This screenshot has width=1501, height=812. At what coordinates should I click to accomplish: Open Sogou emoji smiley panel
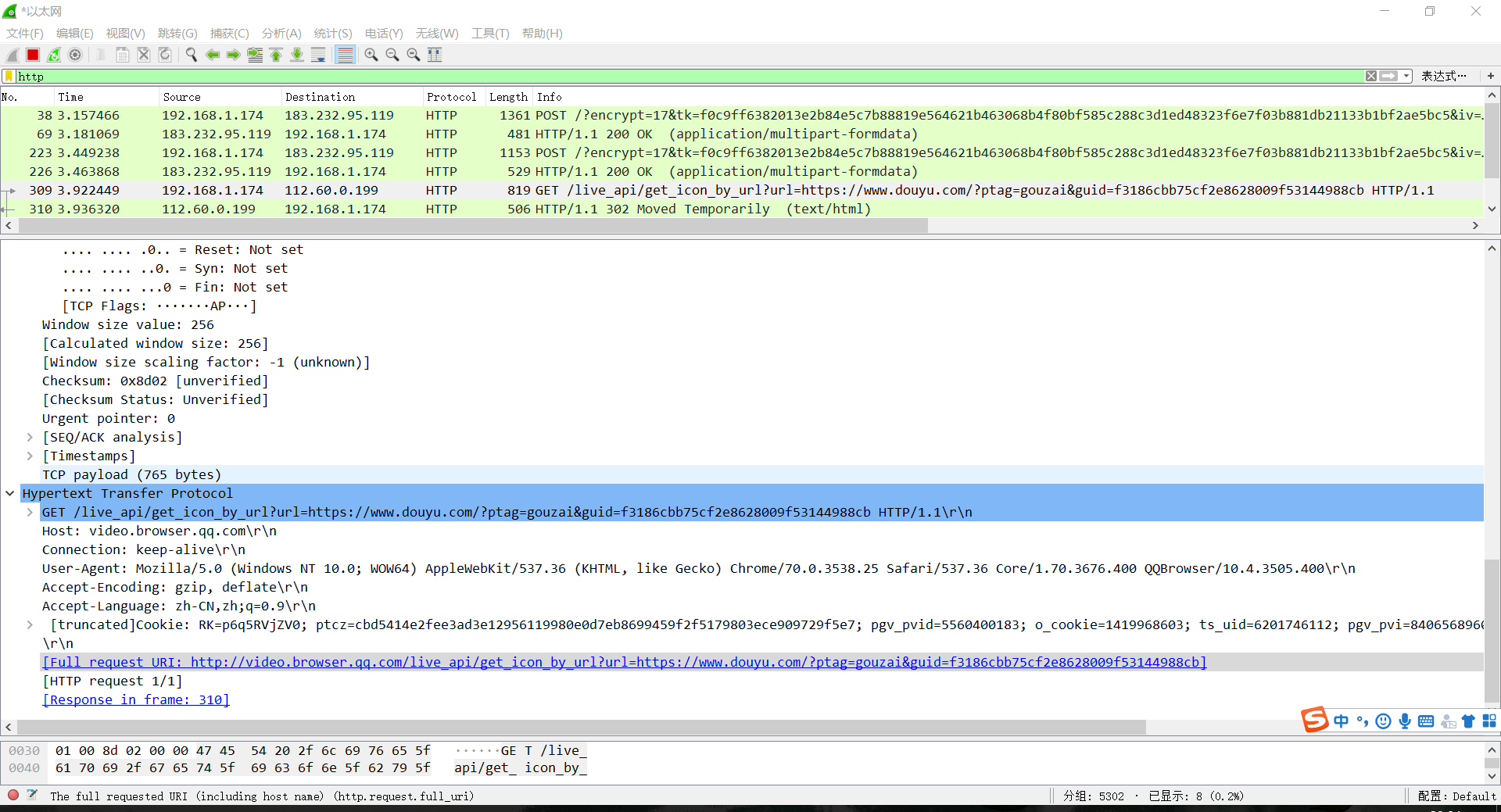(x=1383, y=721)
